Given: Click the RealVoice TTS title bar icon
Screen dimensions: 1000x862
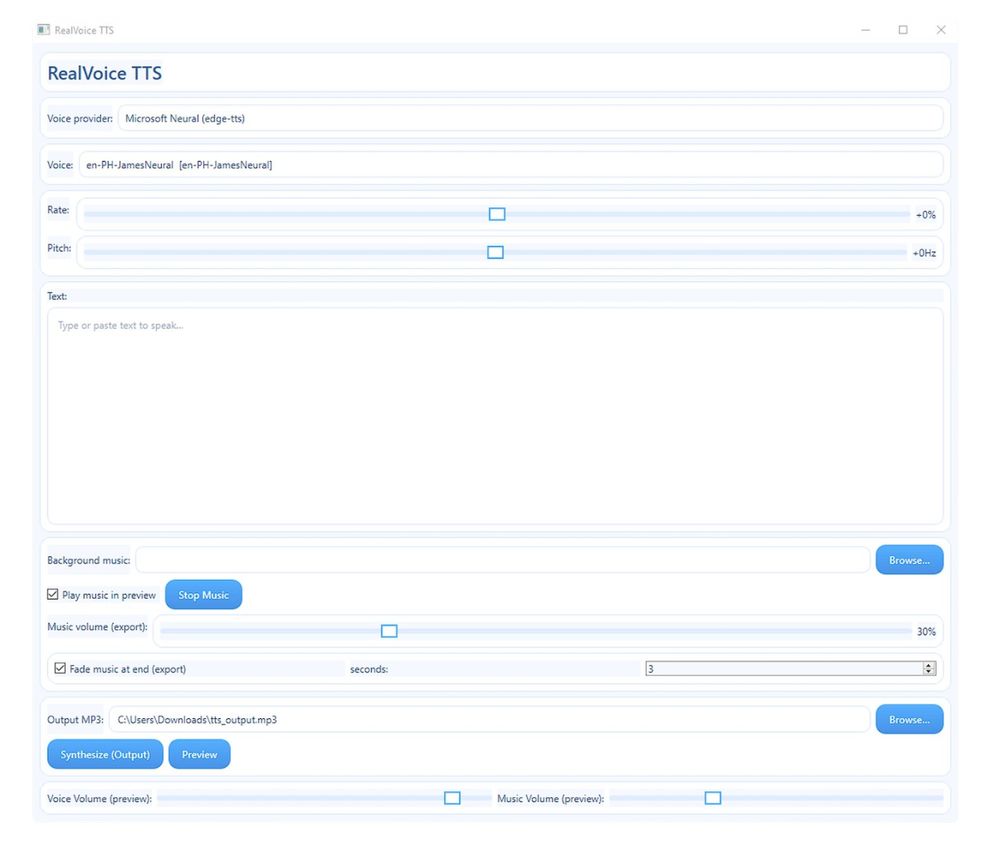Looking at the screenshot, I should (43, 30).
